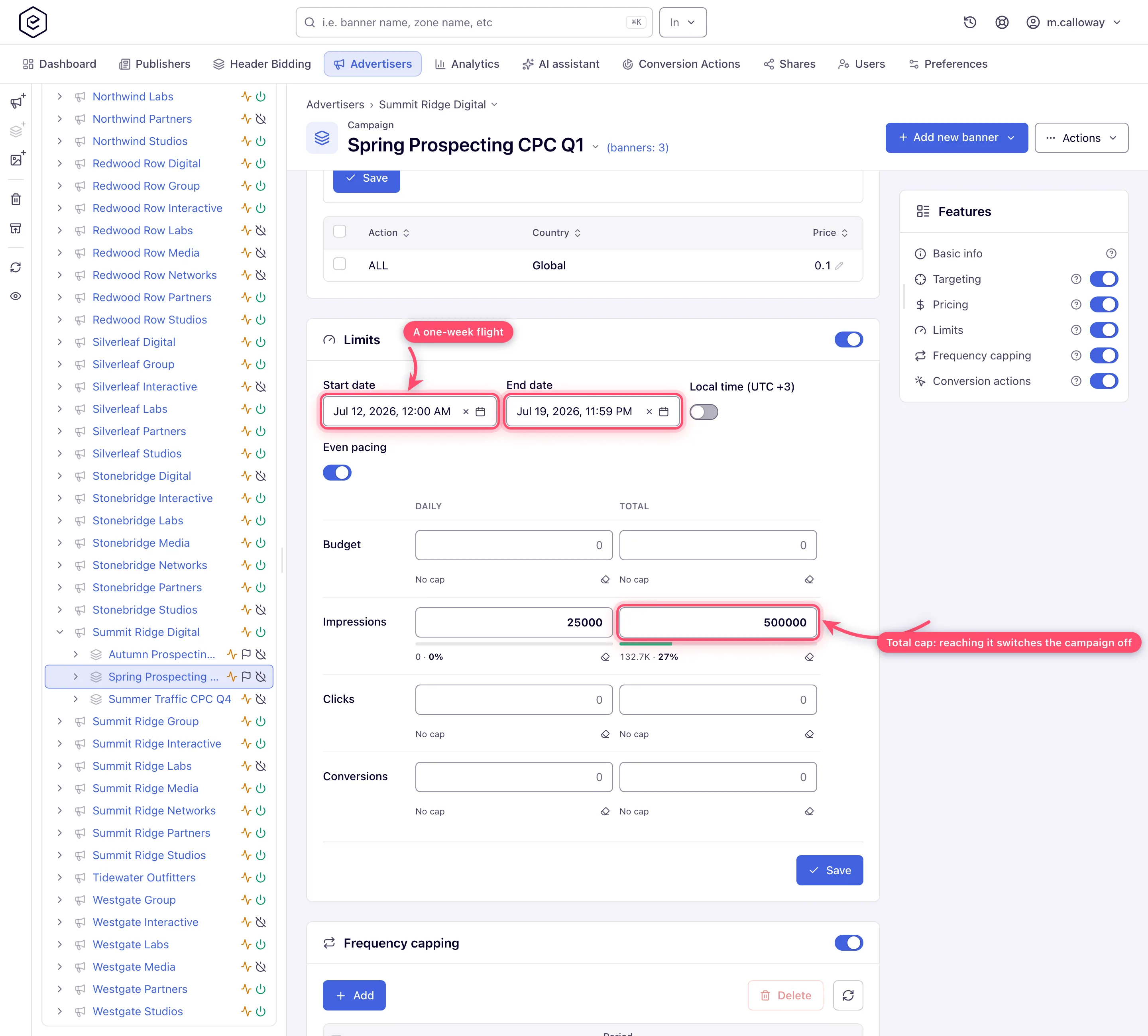Click eraser icon under total Impressions

tap(809, 657)
